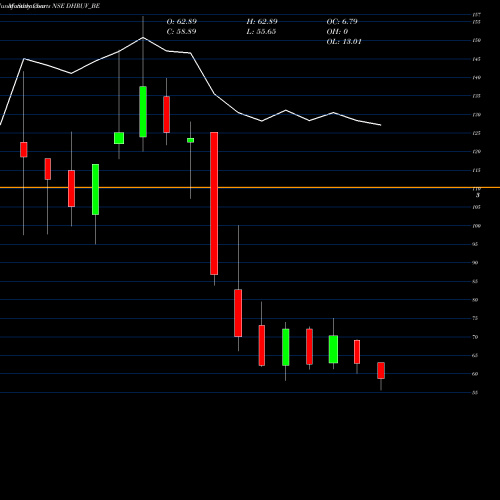Click the 150 price axis label

click(x=477, y=40)
